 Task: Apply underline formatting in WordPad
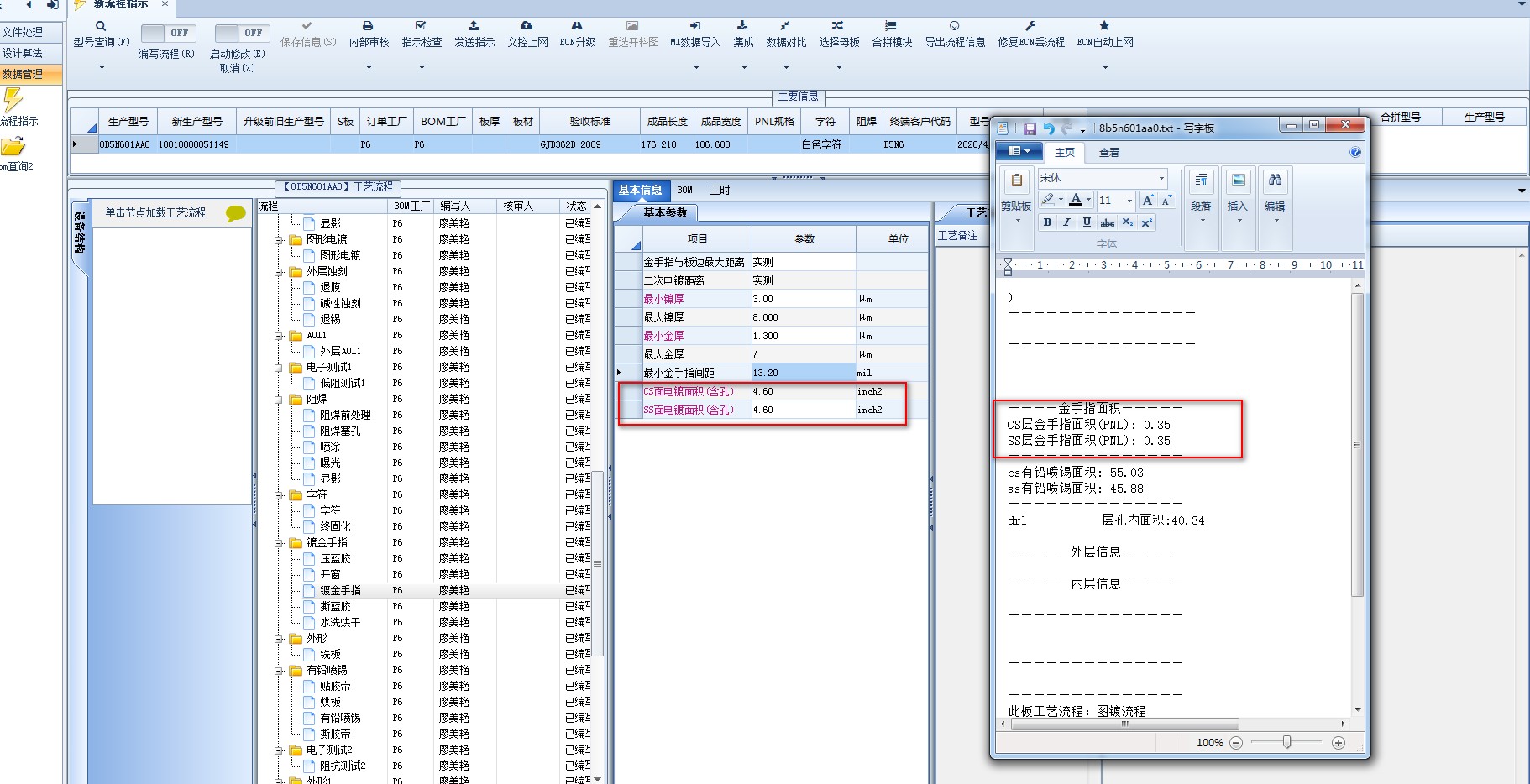tap(1087, 222)
